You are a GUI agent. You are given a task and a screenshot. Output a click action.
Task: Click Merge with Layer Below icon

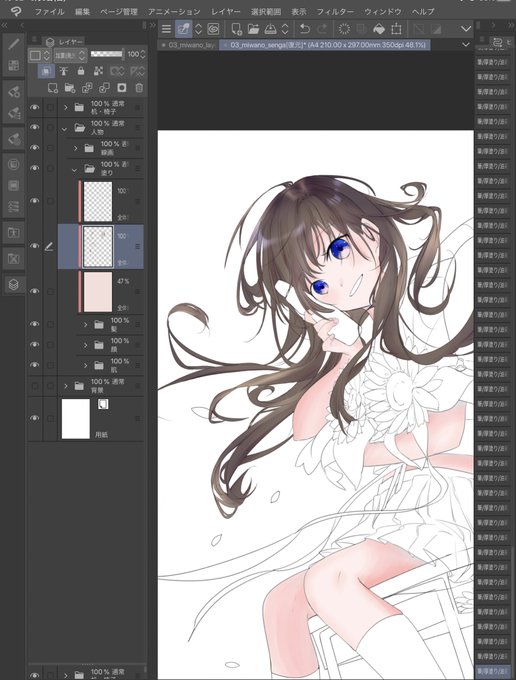(x=104, y=88)
